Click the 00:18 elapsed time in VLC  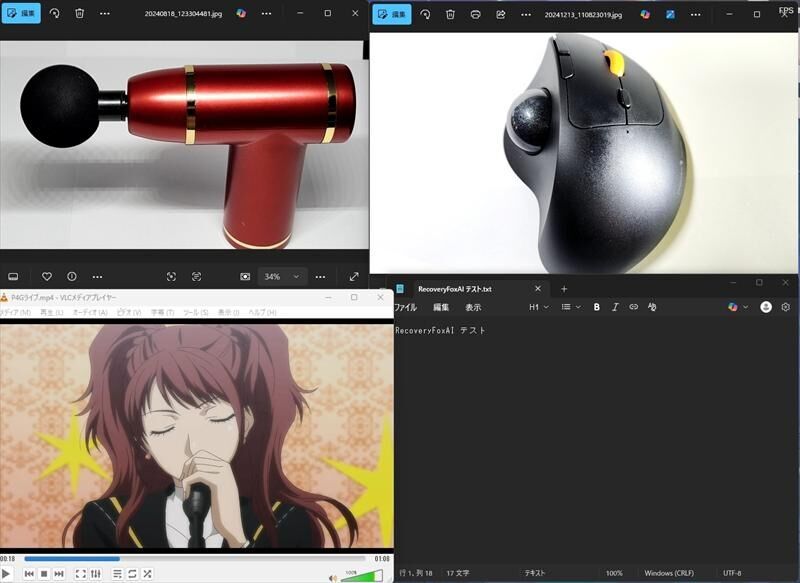tap(8, 559)
